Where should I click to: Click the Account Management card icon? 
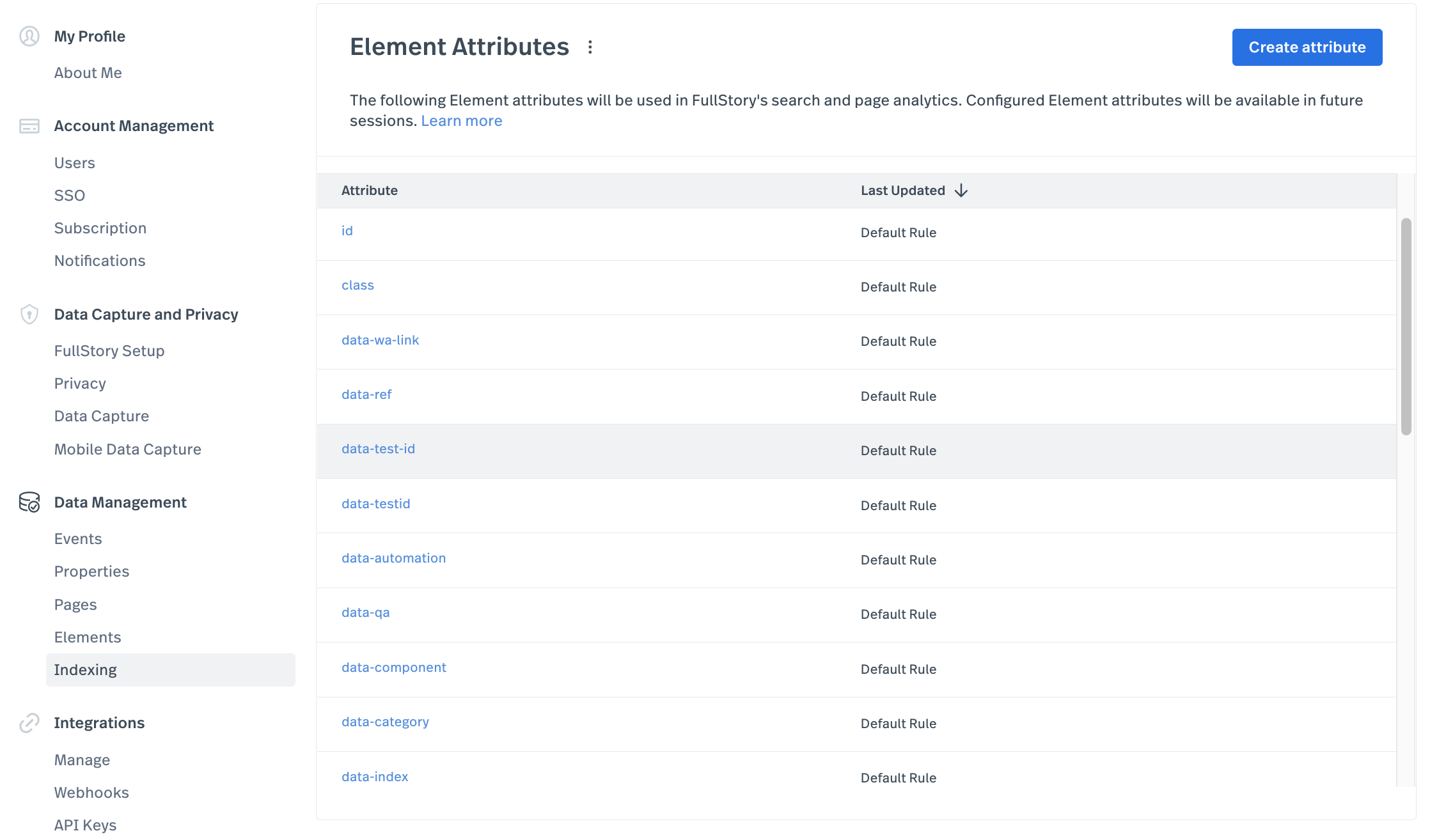pyautogui.click(x=29, y=126)
